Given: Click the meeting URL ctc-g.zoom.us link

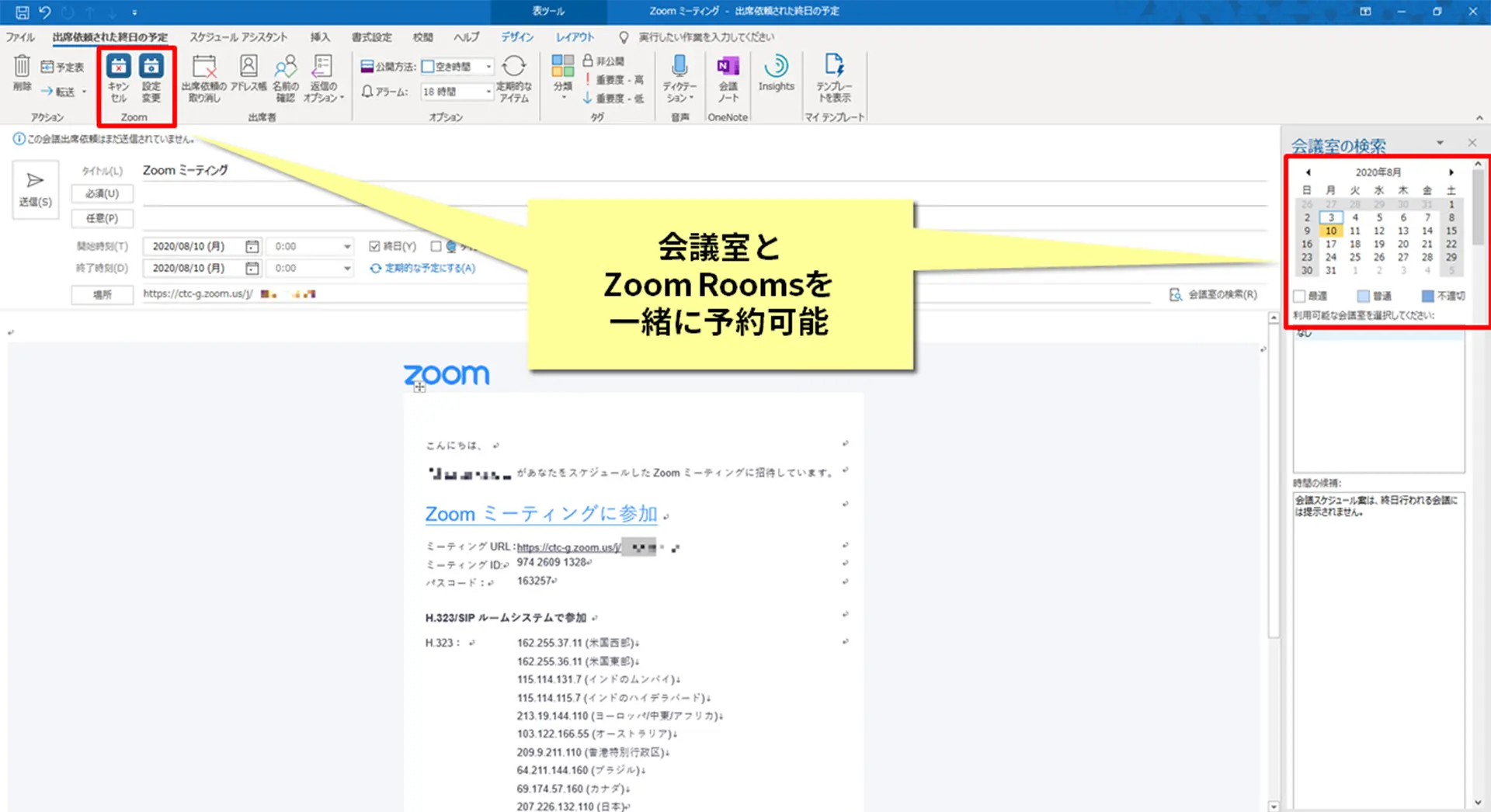Looking at the screenshot, I should click(x=569, y=548).
